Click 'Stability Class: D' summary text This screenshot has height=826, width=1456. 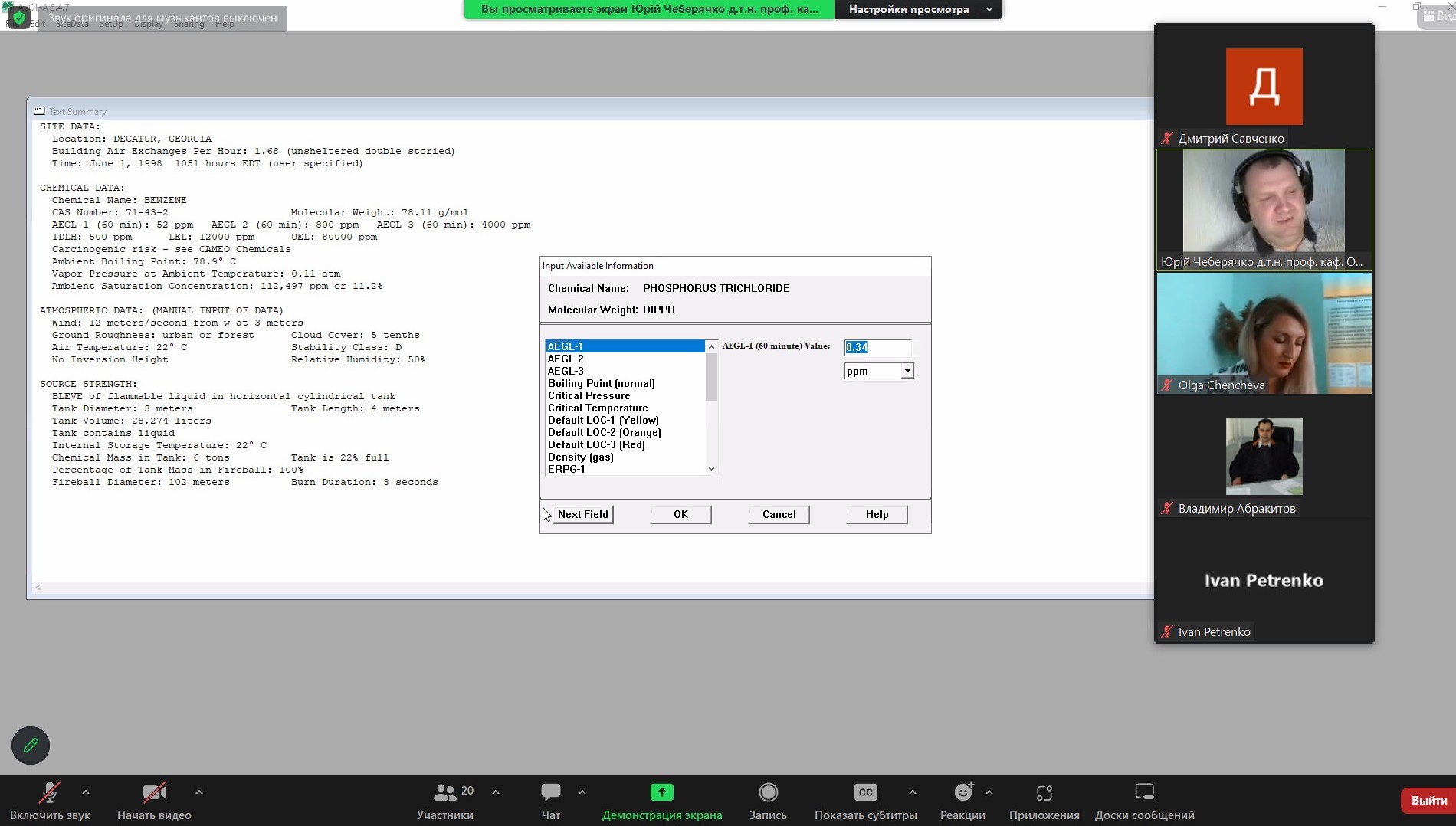[x=346, y=347]
